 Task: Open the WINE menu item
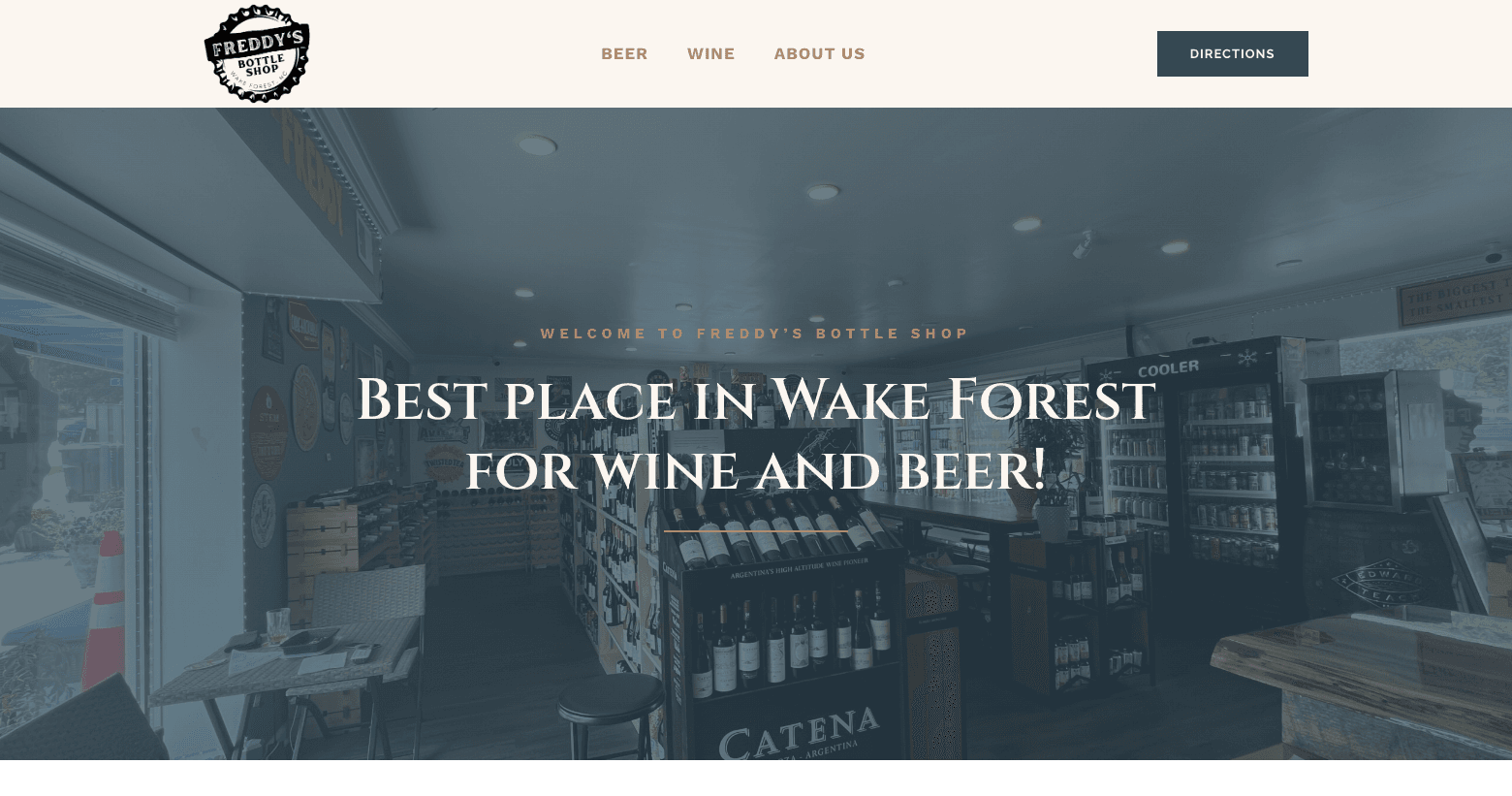(x=711, y=53)
